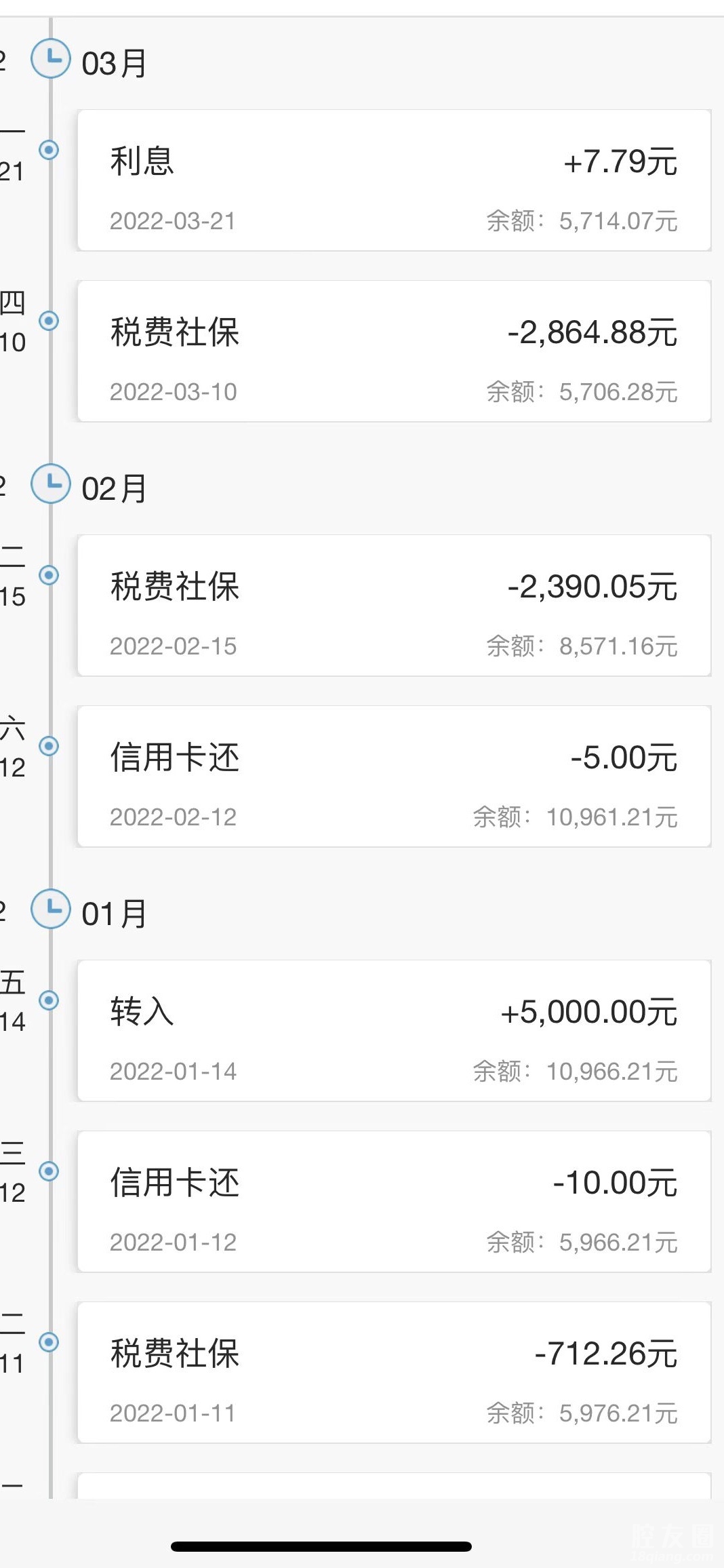Image resolution: width=724 pixels, height=1568 pixels.
Task: Open the 税费社保 -2,864.88元 transaction
Action: [x=394, y=351]
